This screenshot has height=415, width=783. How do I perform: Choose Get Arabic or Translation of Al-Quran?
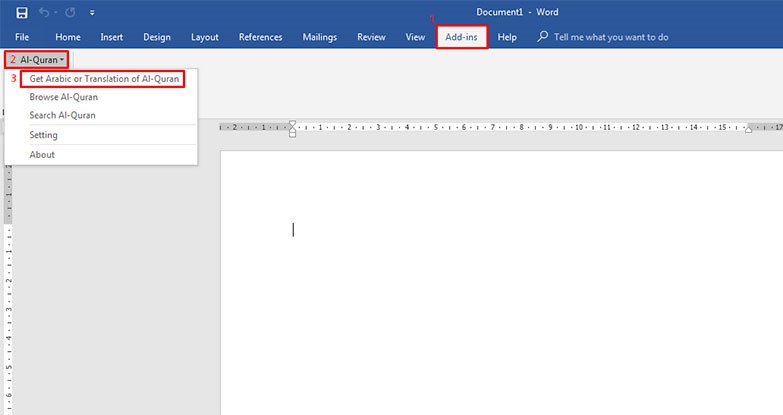click(x=103, y=79)
